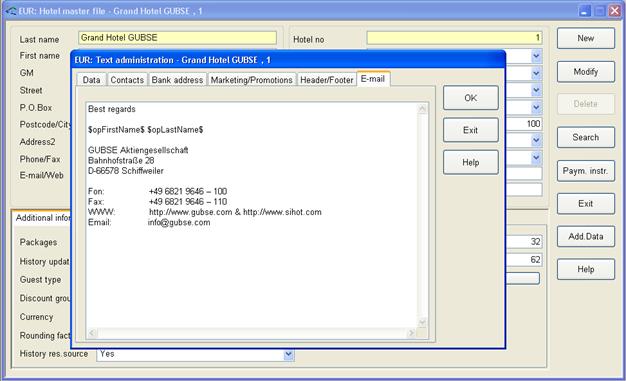Expand the History res.source dropdown showing Yes

point(288,354)
